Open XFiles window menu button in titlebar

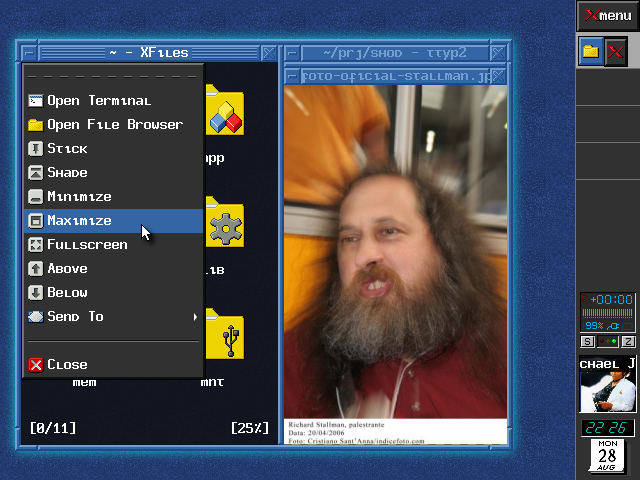[x=27, y=53]
